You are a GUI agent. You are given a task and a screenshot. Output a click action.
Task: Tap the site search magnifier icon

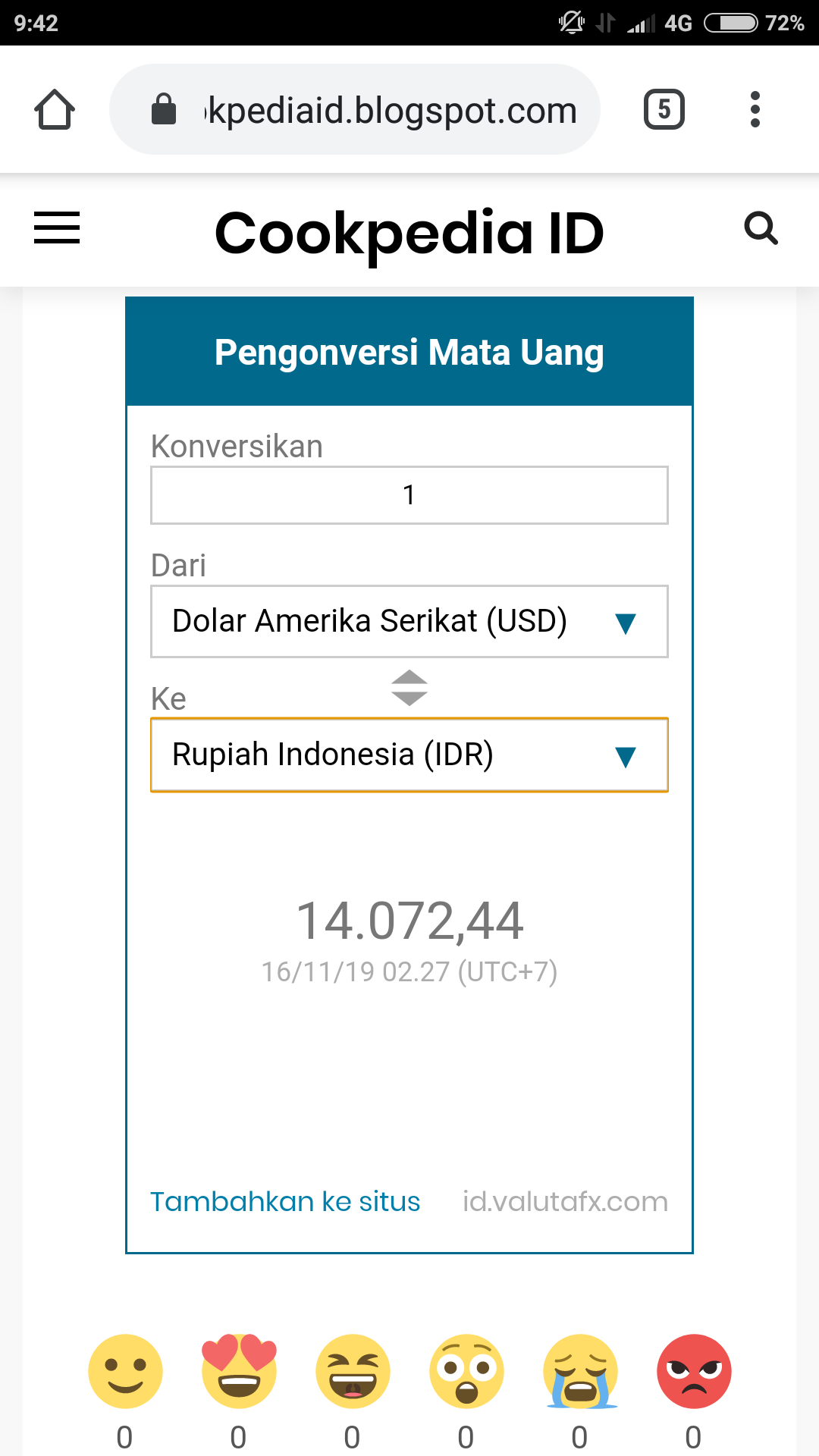(761, 228)
